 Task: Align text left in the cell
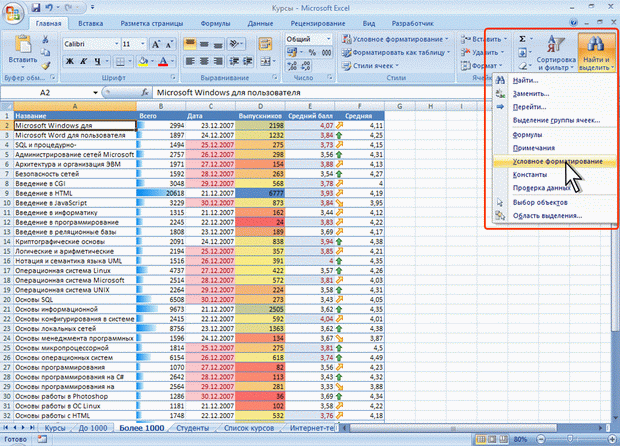pos(190,61)
